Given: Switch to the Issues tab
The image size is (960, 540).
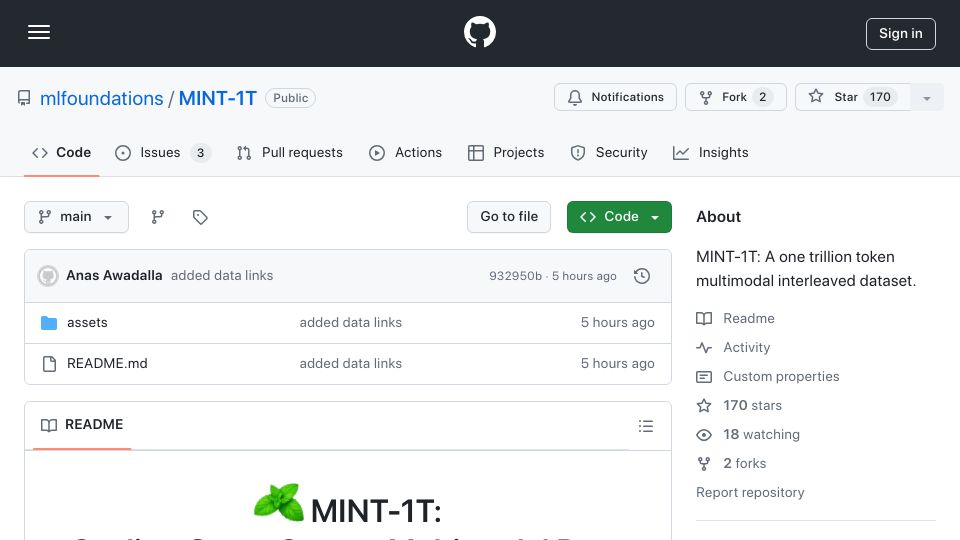Looking at the screenshot, I should [162, 152].
